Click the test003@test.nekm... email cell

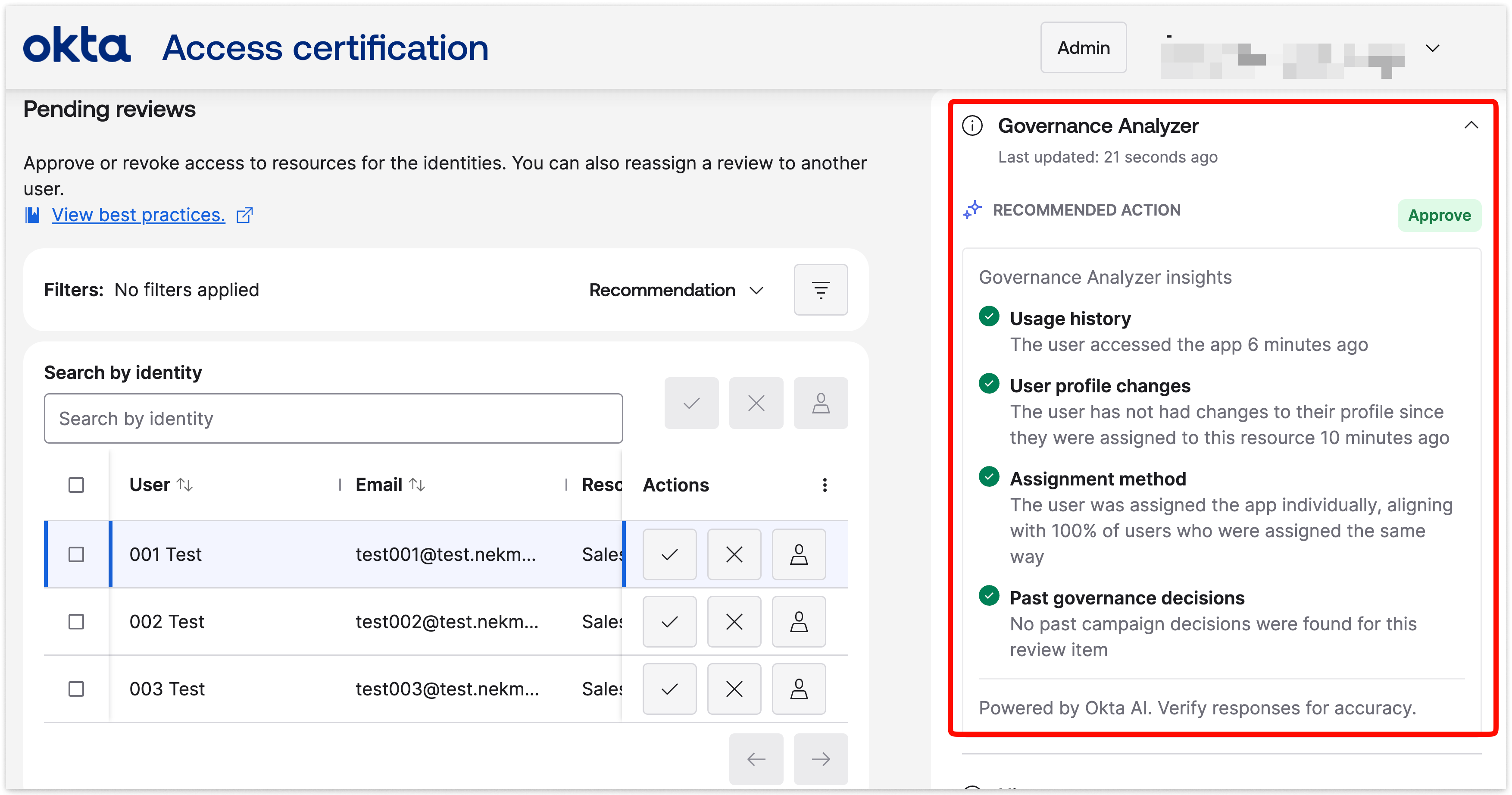(x=447, y=689)
